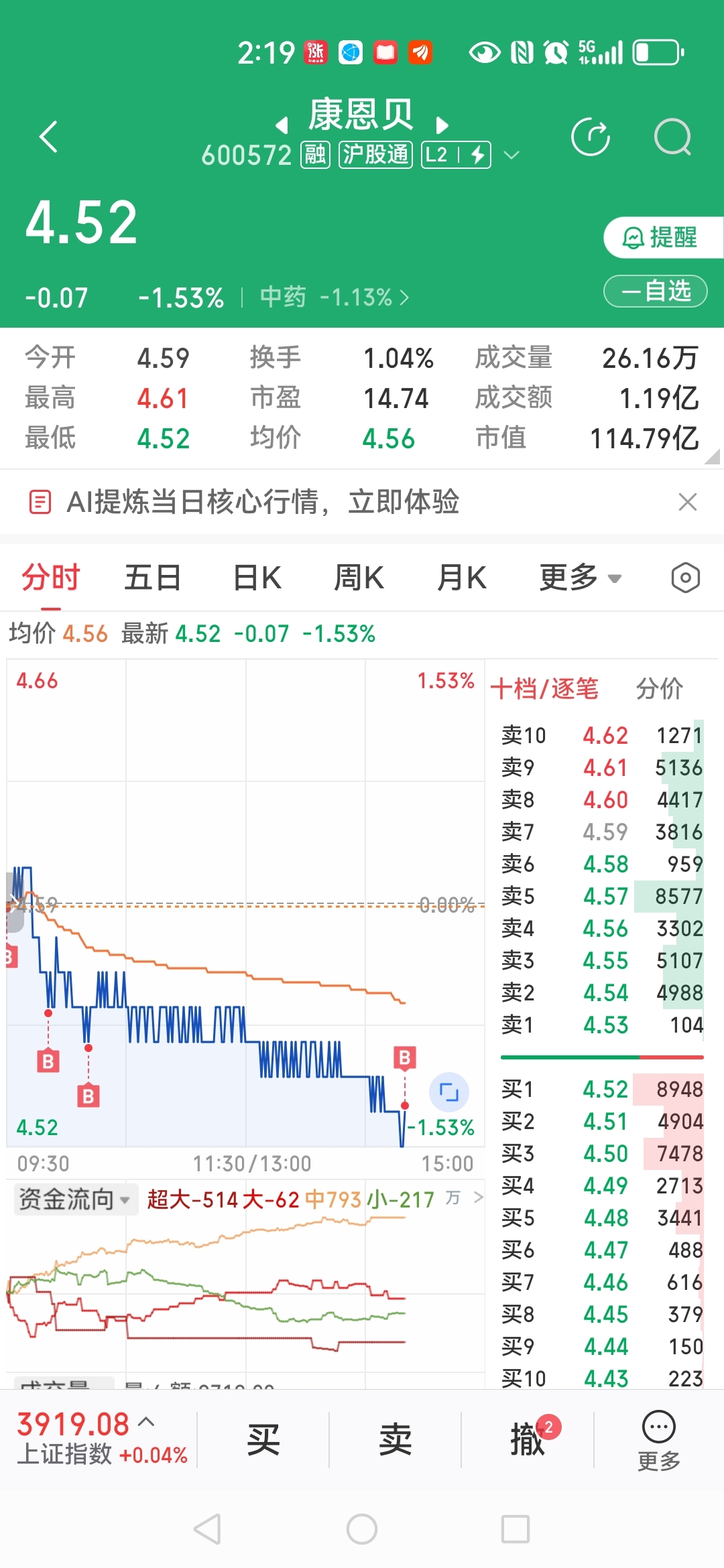The height and width of the screenshot is (1568, 724).
Task: Tap 今开 value 4.59
Action: (x=163, y=358)
